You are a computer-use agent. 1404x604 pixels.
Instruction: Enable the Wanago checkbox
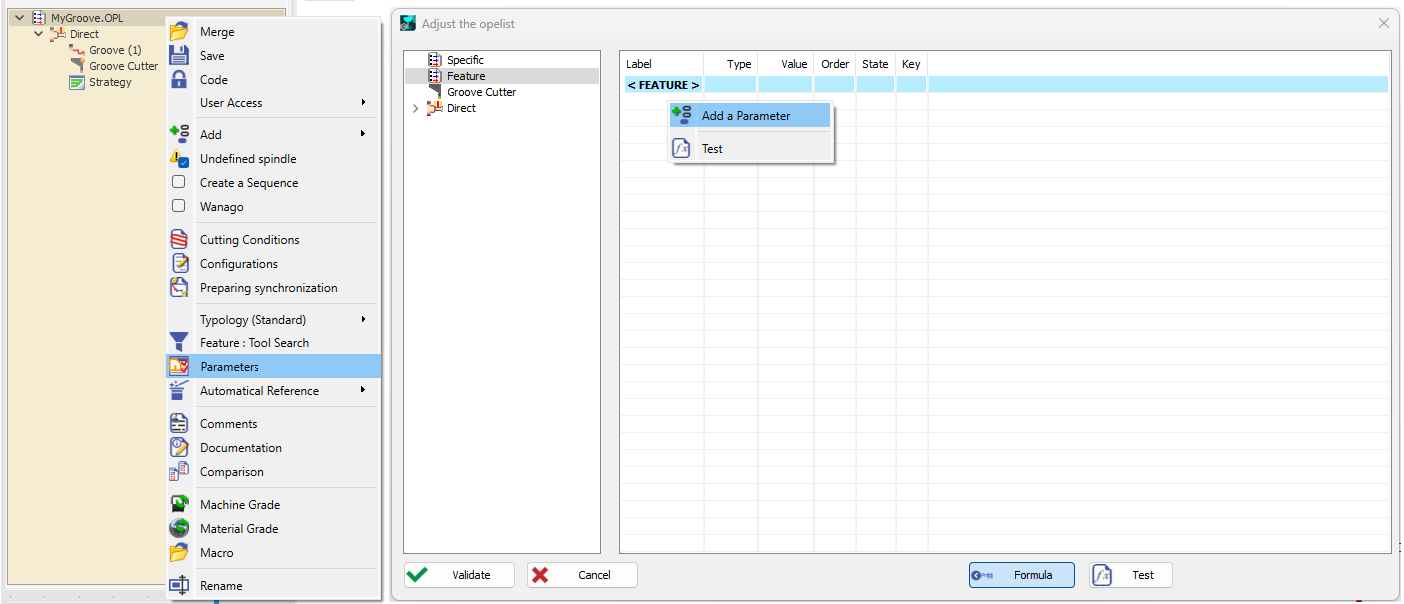click(x=179, y=207)
